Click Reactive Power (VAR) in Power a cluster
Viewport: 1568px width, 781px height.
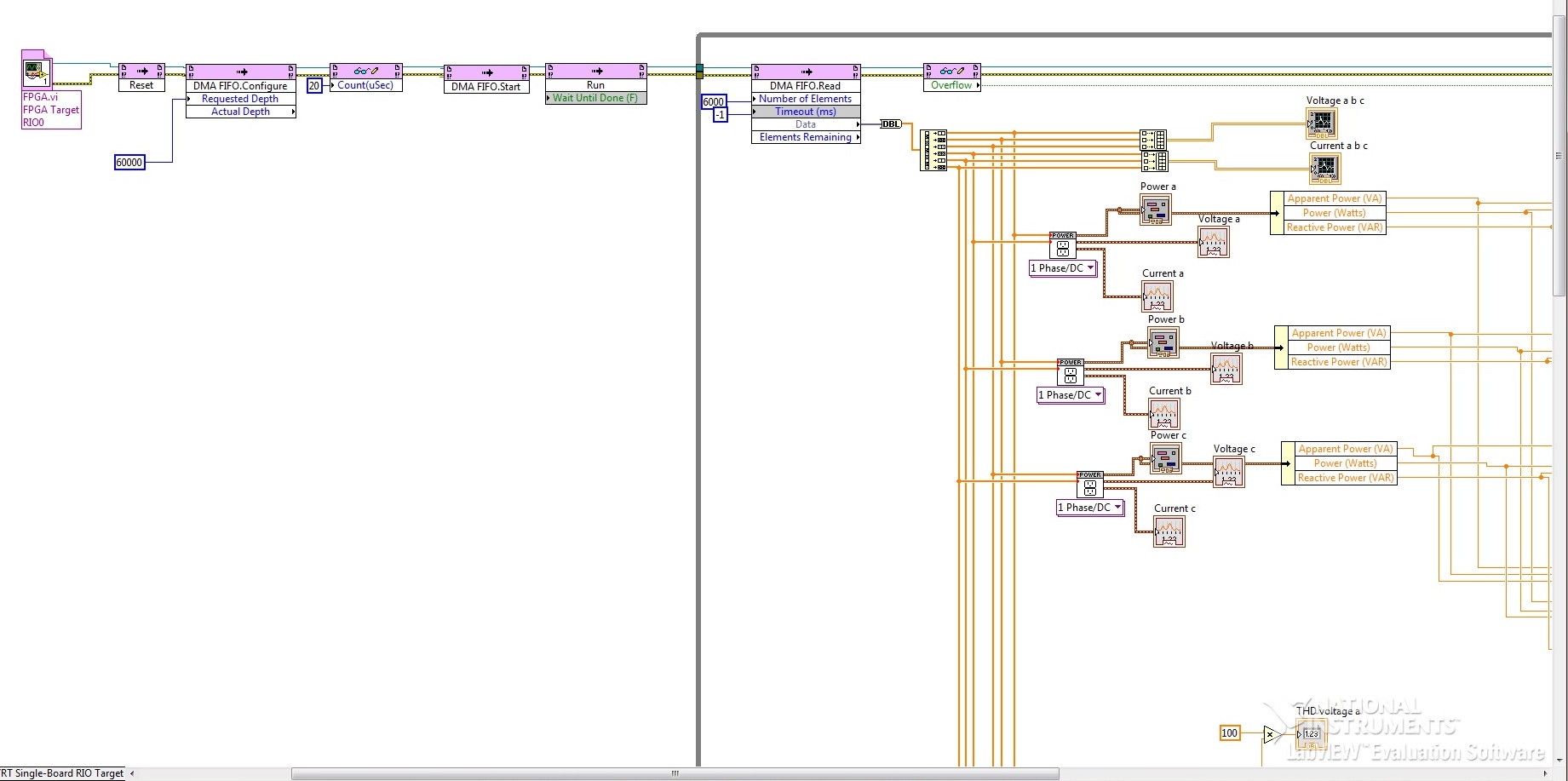[1335, 227]
